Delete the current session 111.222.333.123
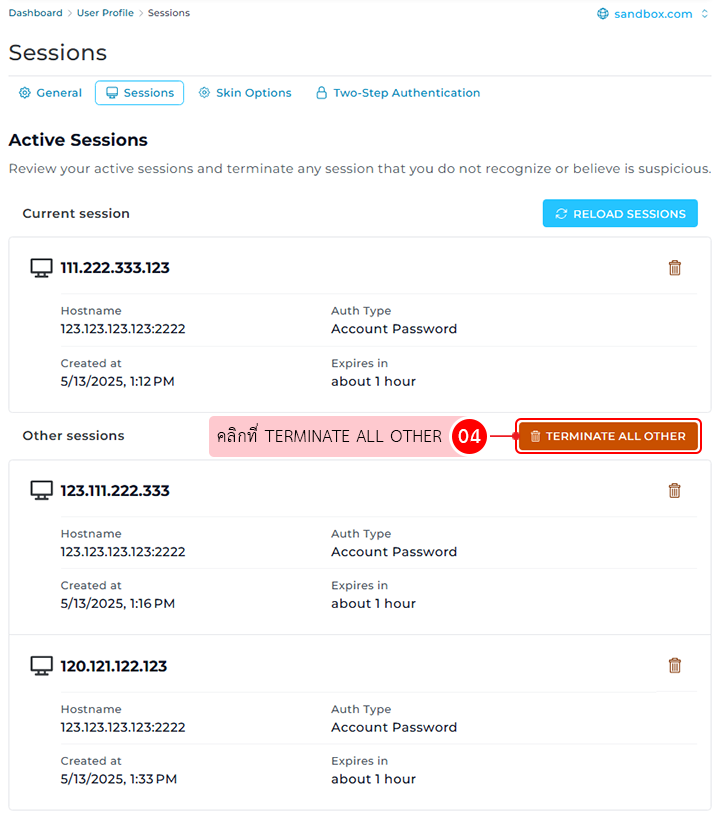The image size is (720, 819). 675,268
